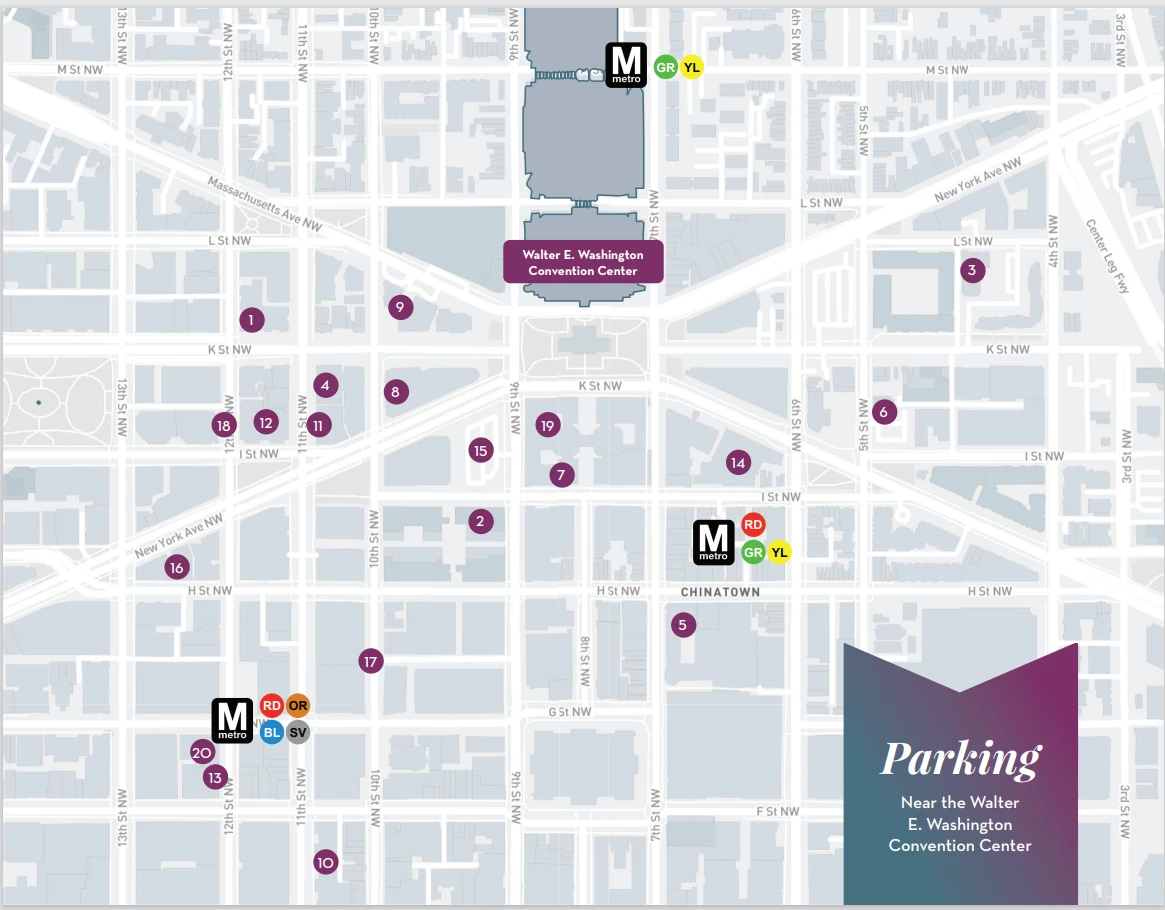Click the Metro icon beside the Convention Center
This screenshot has height=910, width=1165.
click(x=626, y=66)
